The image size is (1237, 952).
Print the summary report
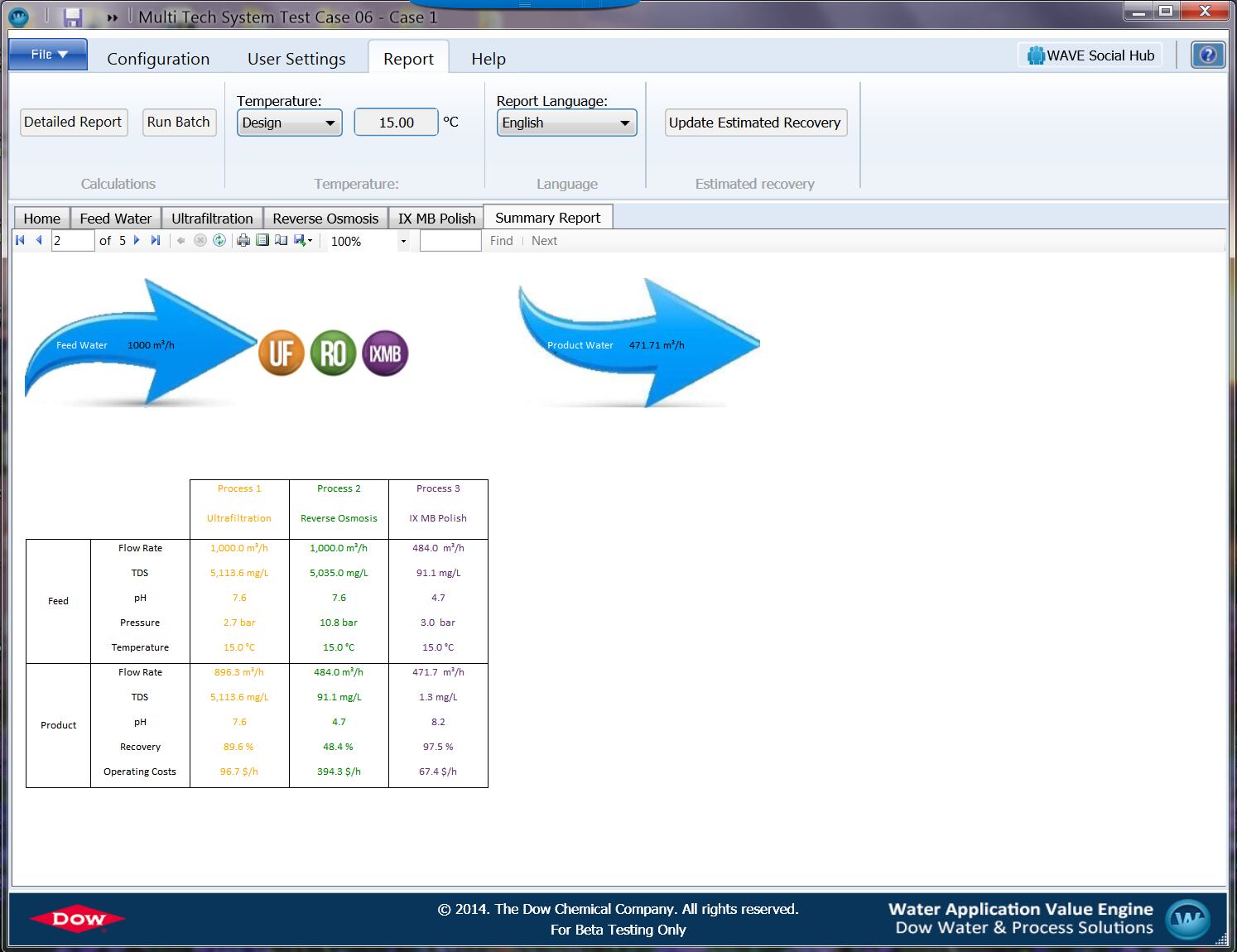243,241
